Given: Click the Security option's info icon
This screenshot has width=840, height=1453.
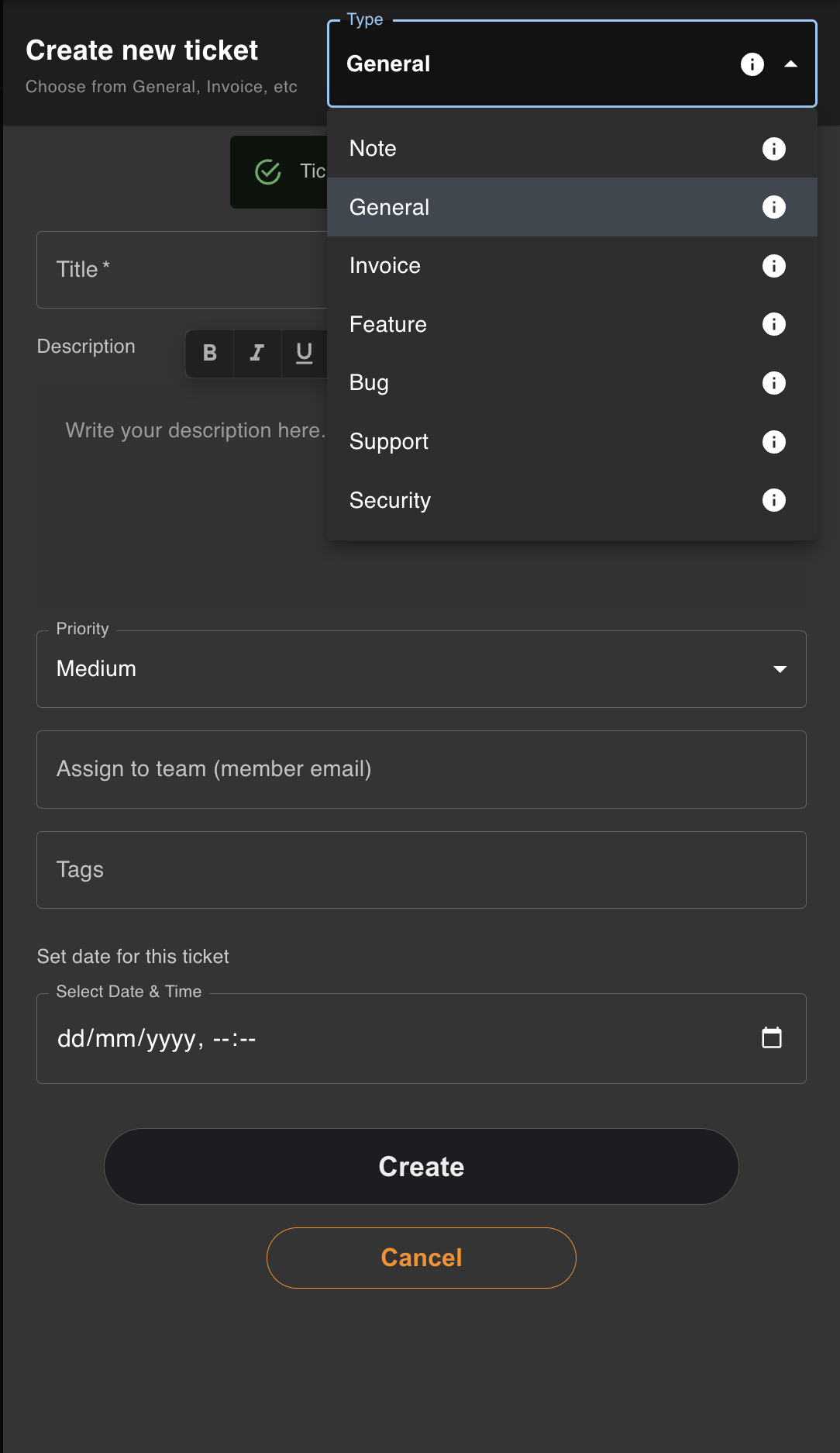Looking at the screenshot, I should point(773,500).
